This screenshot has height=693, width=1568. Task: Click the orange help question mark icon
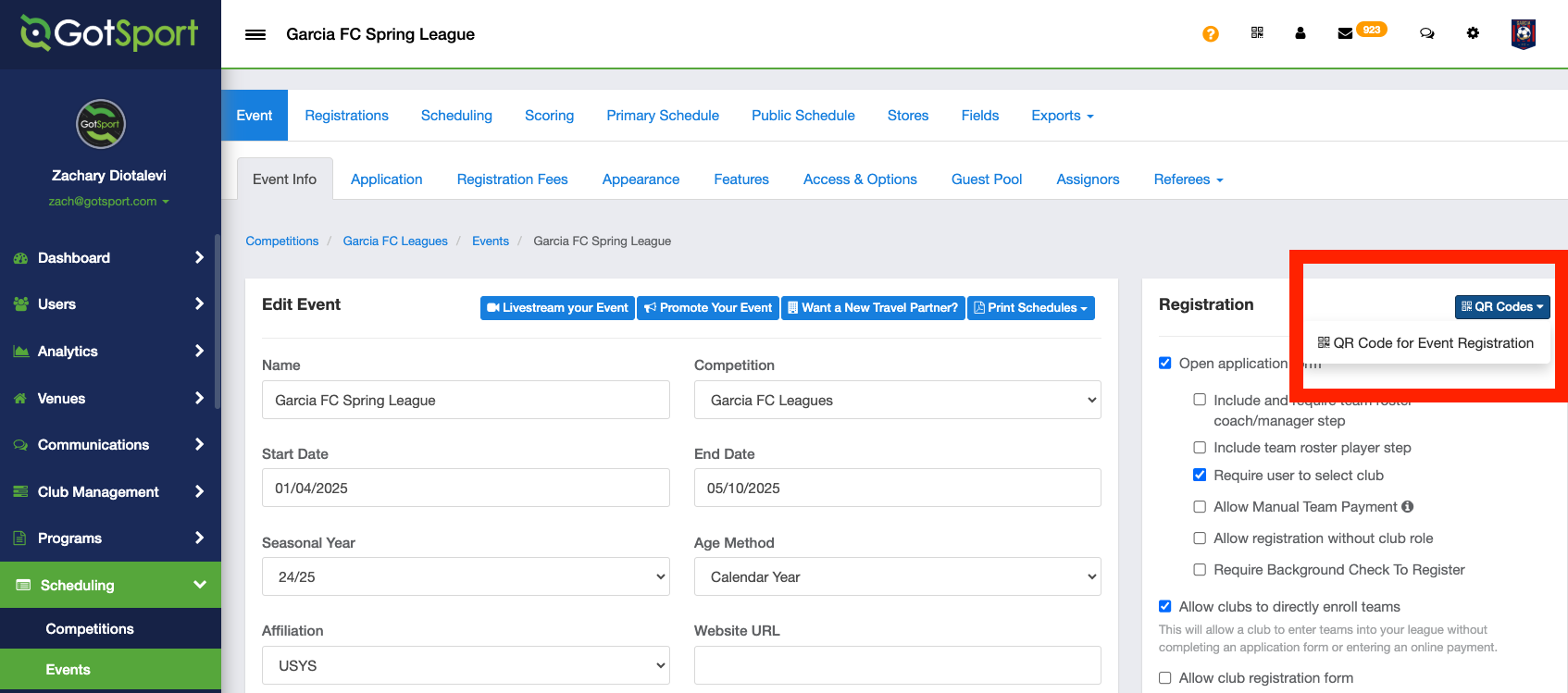[x=1210, y=34]
